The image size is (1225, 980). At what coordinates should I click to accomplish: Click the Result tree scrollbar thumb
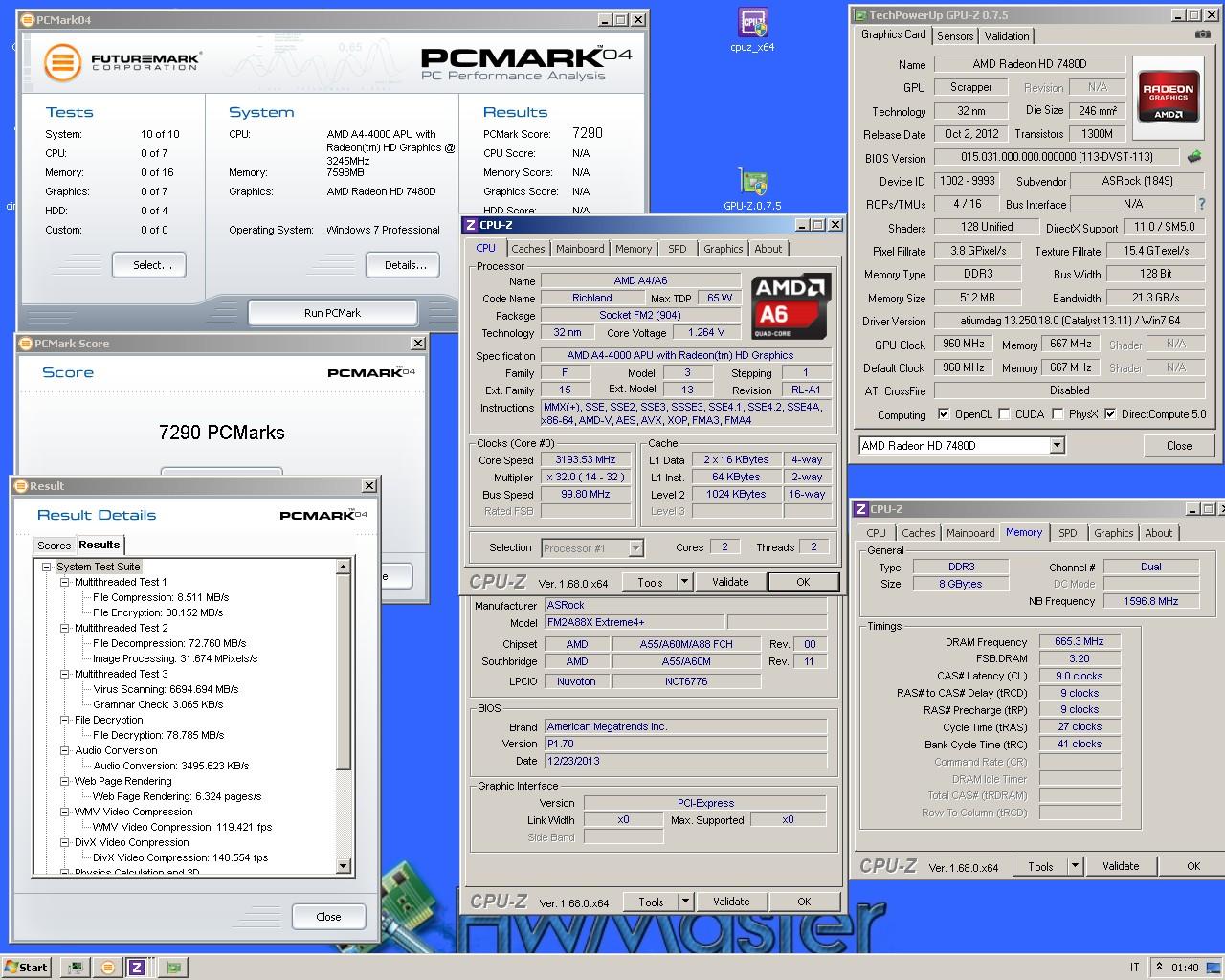point(345,672)
